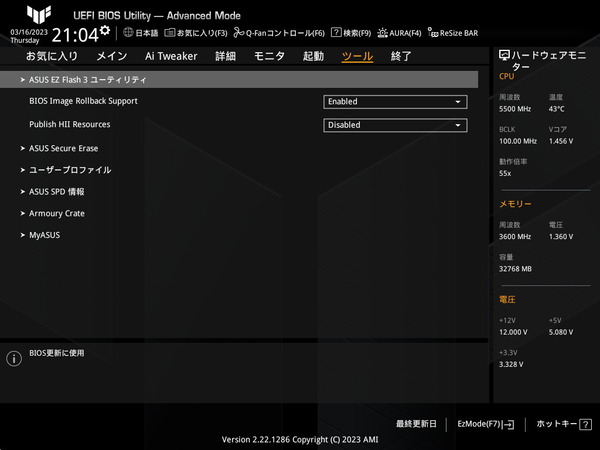This screenshot has width=600, height=450.
Task: Expand ASUS SPD 情報 entry
Action: [57, 192]
